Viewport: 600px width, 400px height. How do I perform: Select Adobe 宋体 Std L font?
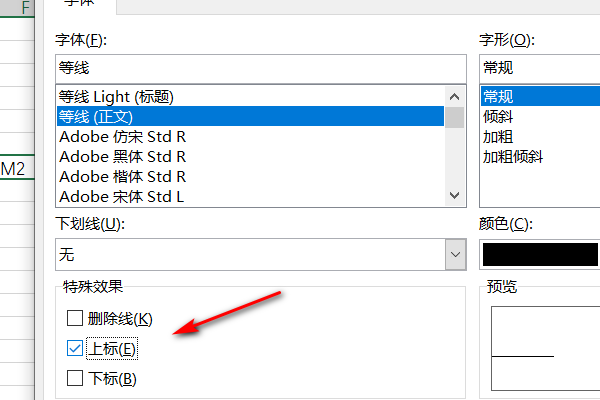coord(251,197)
